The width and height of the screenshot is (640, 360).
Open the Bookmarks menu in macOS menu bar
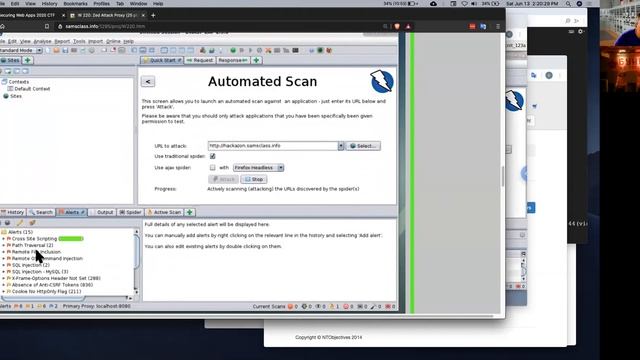[x=76, y=3]
